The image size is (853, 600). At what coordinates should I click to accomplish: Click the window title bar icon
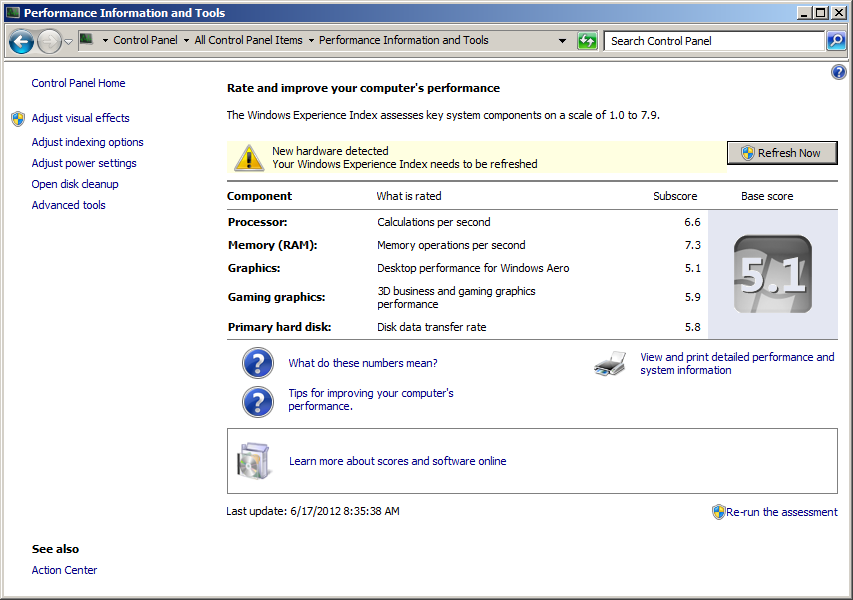pos(13,13)
